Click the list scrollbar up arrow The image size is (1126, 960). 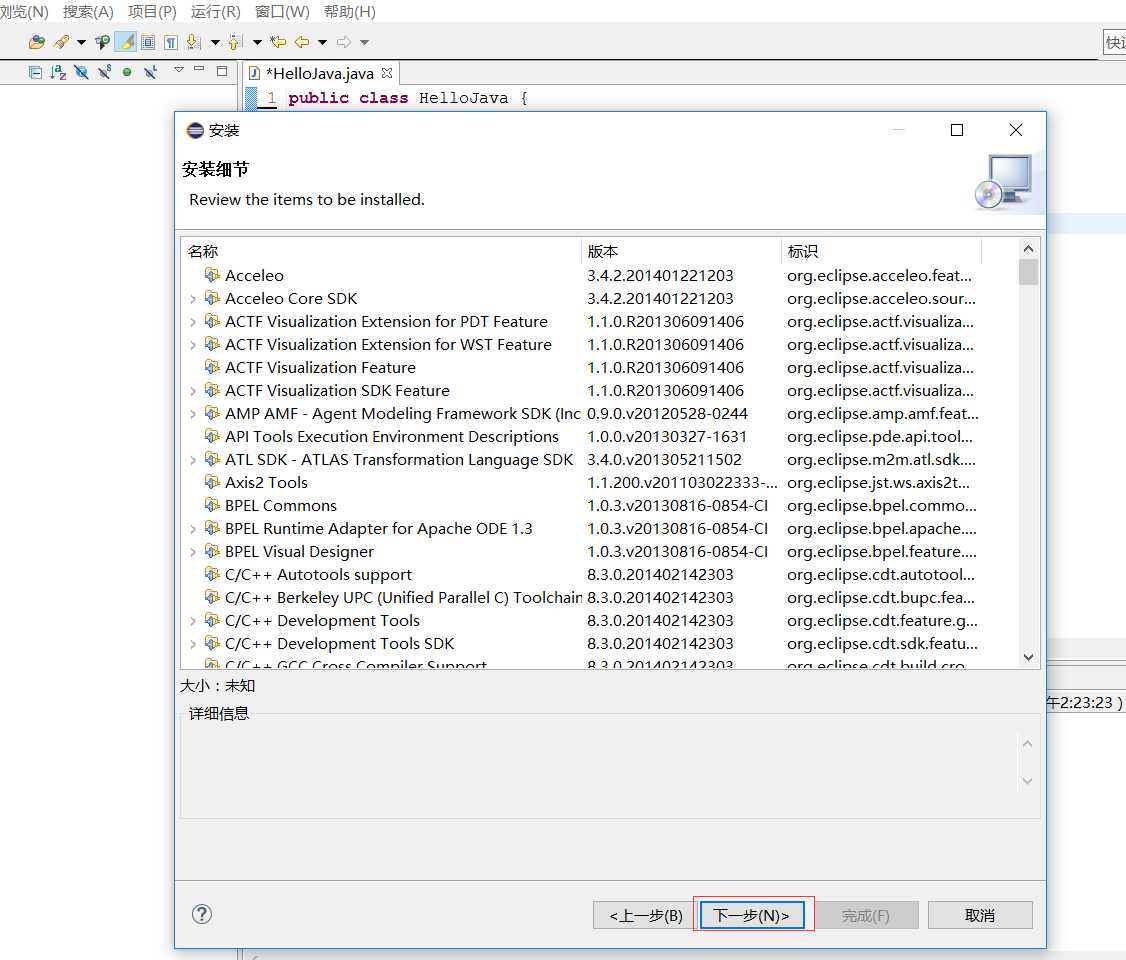1028,248
